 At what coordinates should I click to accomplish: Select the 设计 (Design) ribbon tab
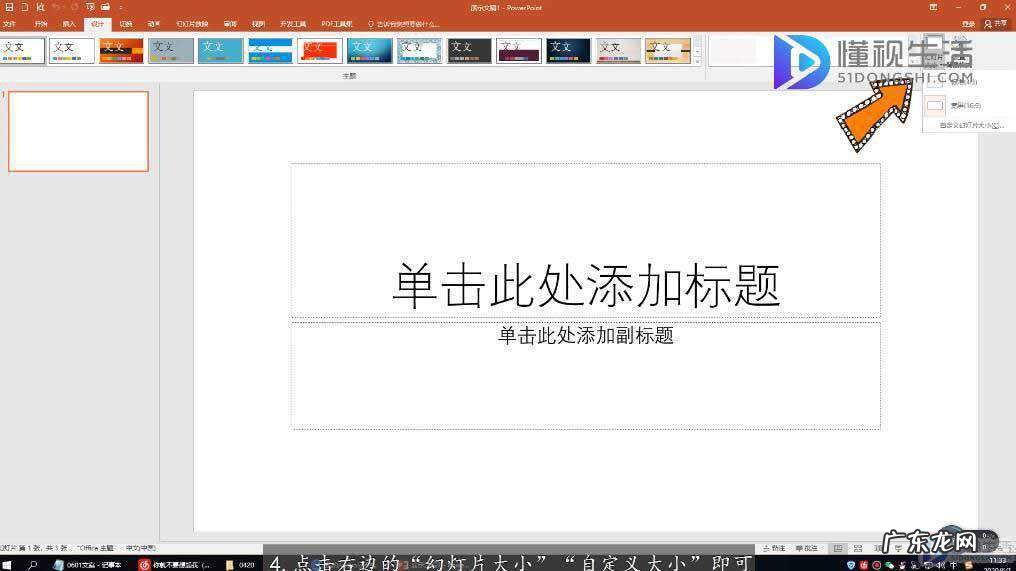(97, 24)
